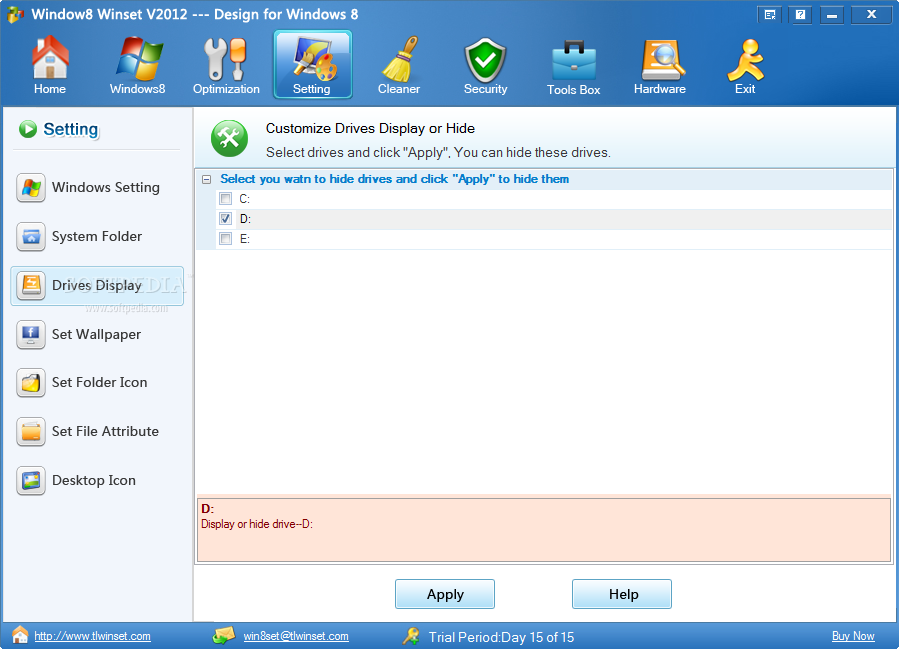The width and height of the screenshot is (899, 649).
Task: Open the Tools Box briefcase icon
Action: point(573,60)
